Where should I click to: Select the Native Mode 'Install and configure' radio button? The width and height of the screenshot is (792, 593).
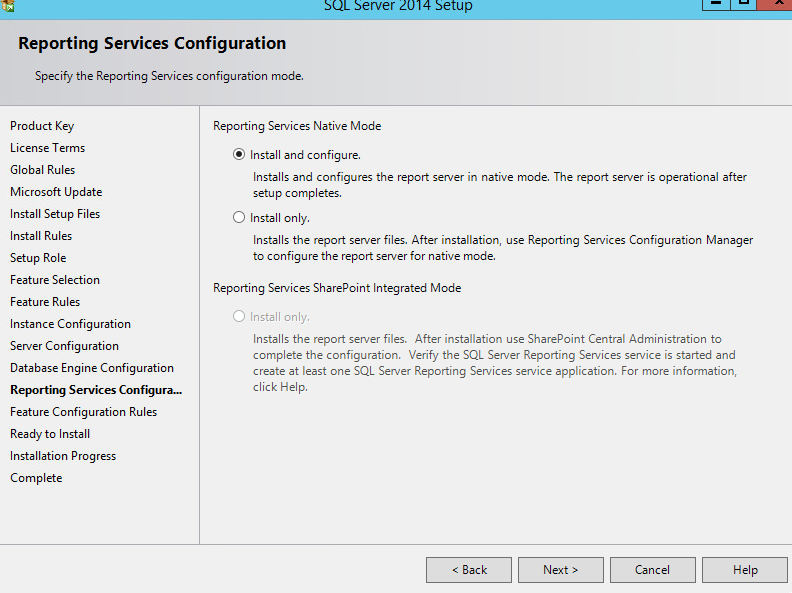click(x=239, y=155)
